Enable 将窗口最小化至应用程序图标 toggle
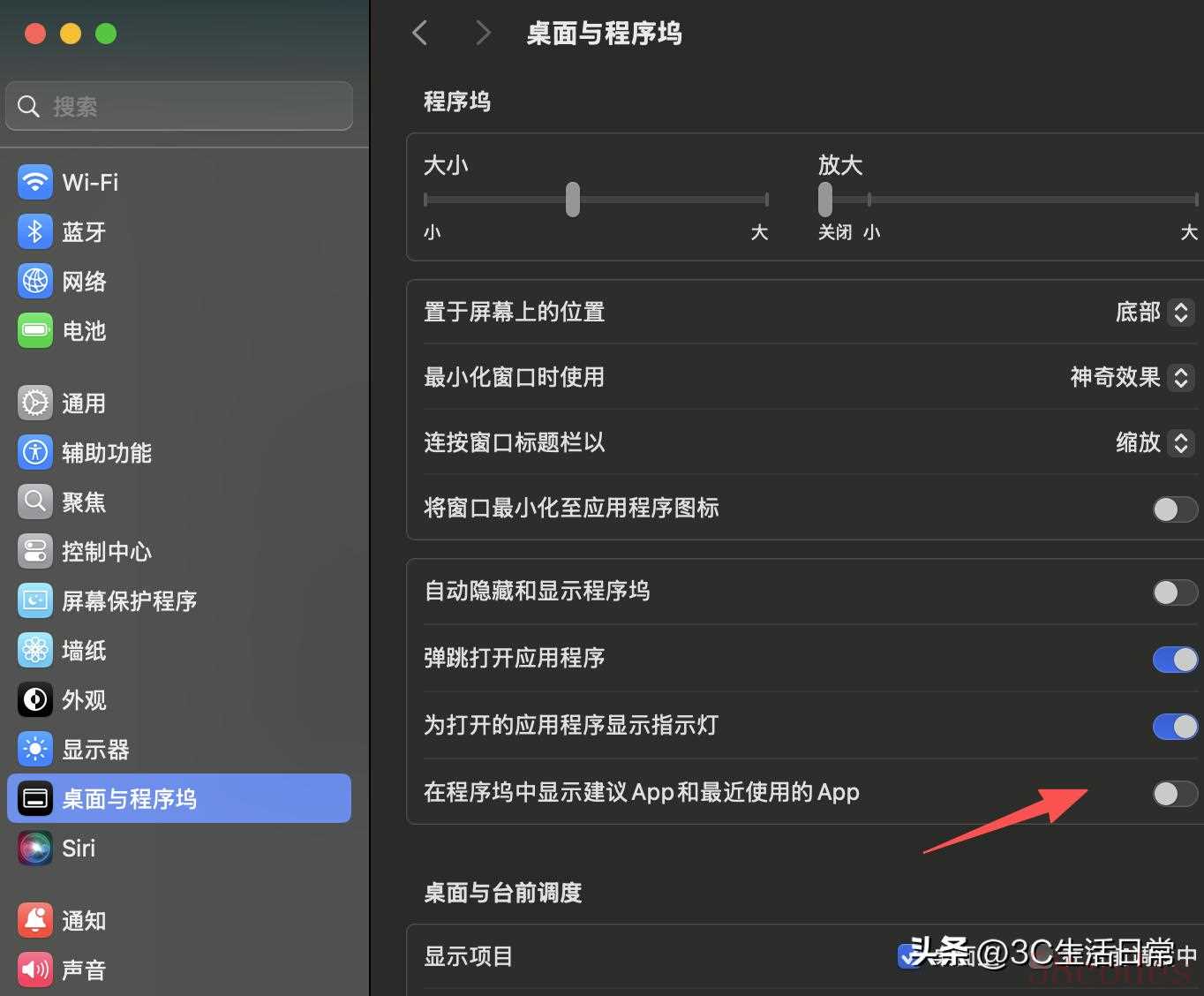Screen dimensions: 1204x996 pyautogui.click(x=1174, y=509)
